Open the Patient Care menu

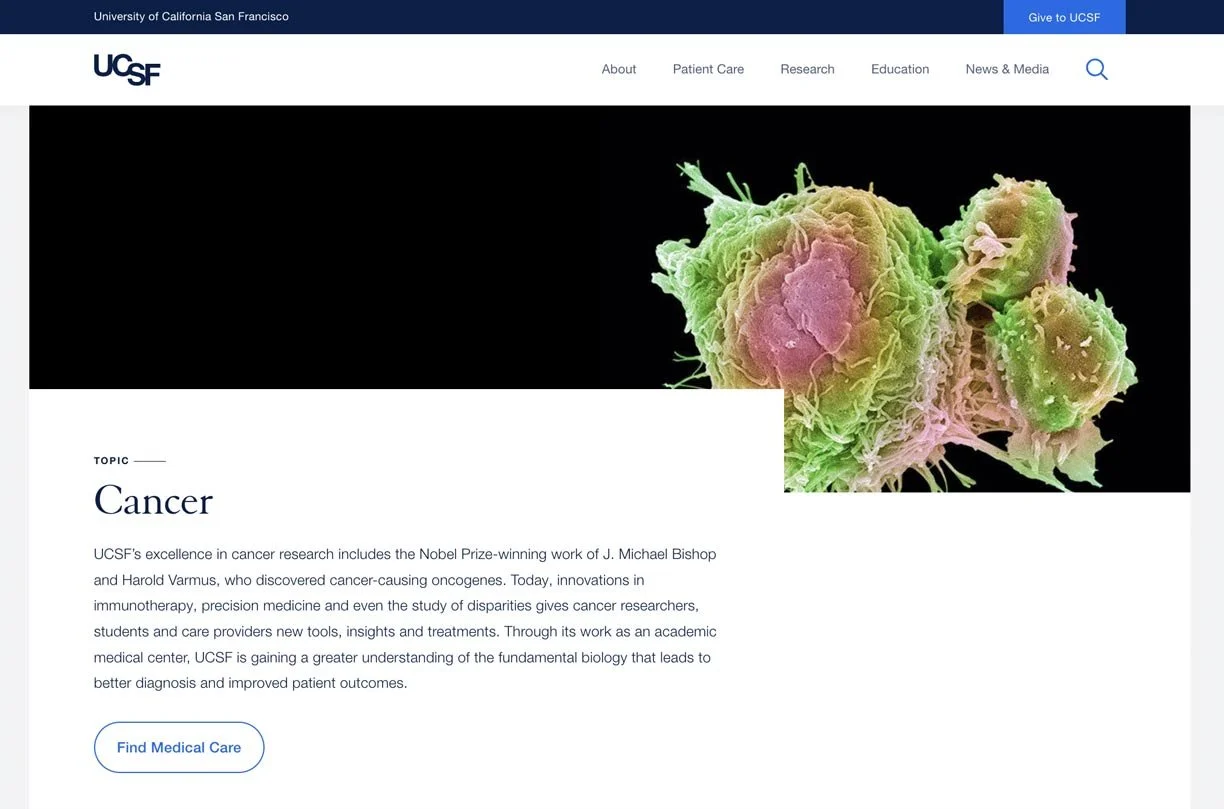tap(708, 69)
